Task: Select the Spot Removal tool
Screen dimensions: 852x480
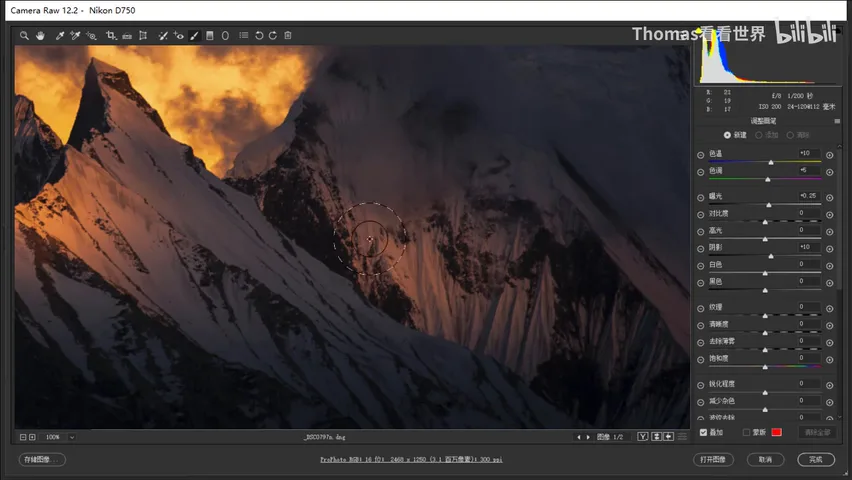Action: coord(162,35)
